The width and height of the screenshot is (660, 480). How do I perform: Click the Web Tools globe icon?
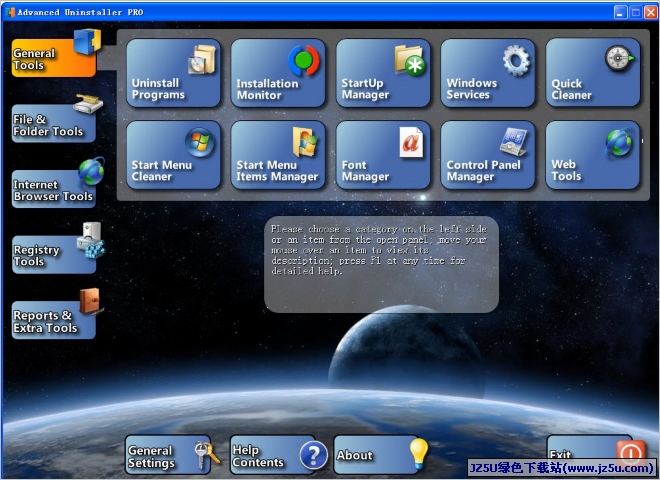coord(619,143)
